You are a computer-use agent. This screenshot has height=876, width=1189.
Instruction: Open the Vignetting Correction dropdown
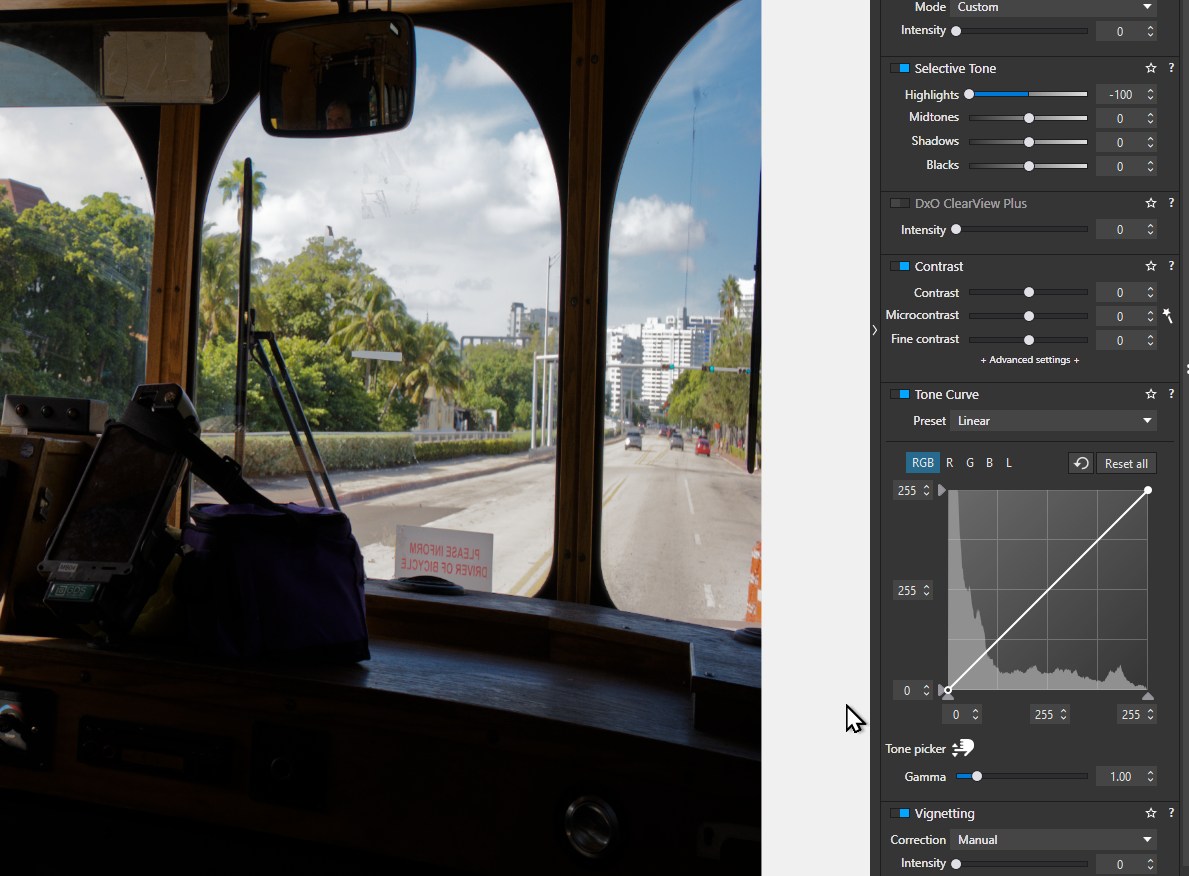pyautogui.click(x=1053, y=840)
